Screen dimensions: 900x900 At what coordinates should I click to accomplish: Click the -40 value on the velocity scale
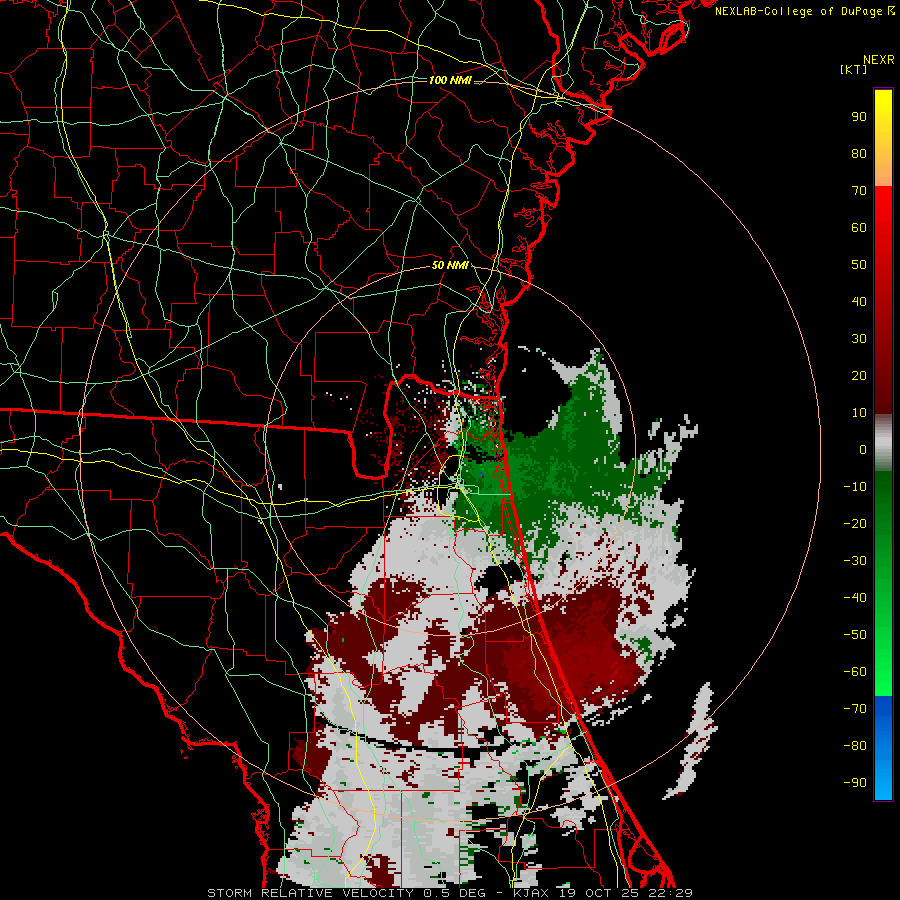coord(855,598)
